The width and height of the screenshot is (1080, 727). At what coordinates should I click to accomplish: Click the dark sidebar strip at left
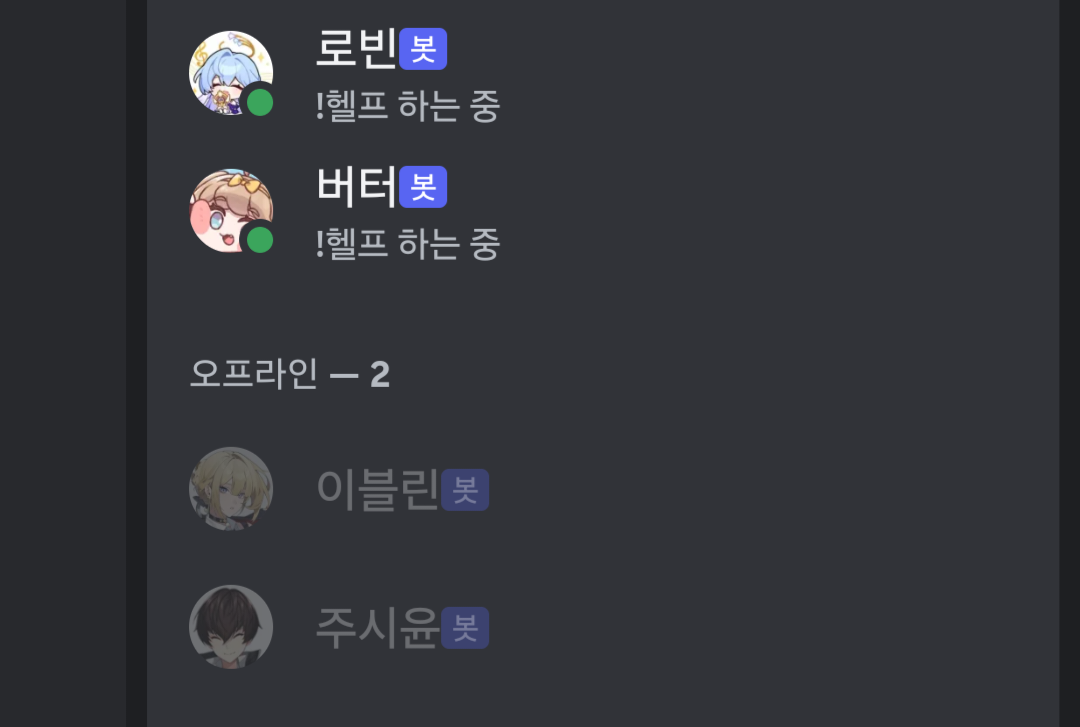point(63,363)
